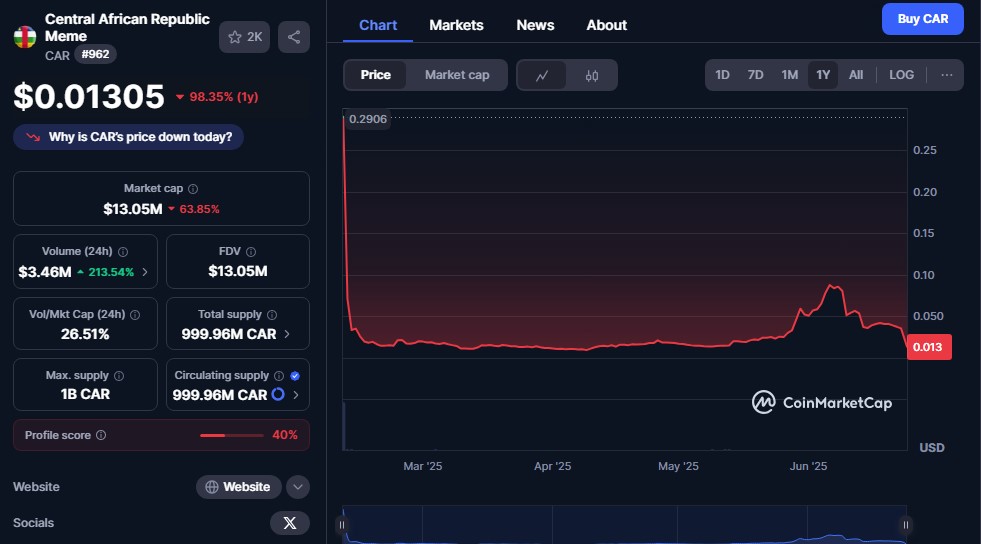Viewport: 981px width, 544px height.
Task: Click the 26.51% Vol/Mkt Cap value
Action: (85, 335)
